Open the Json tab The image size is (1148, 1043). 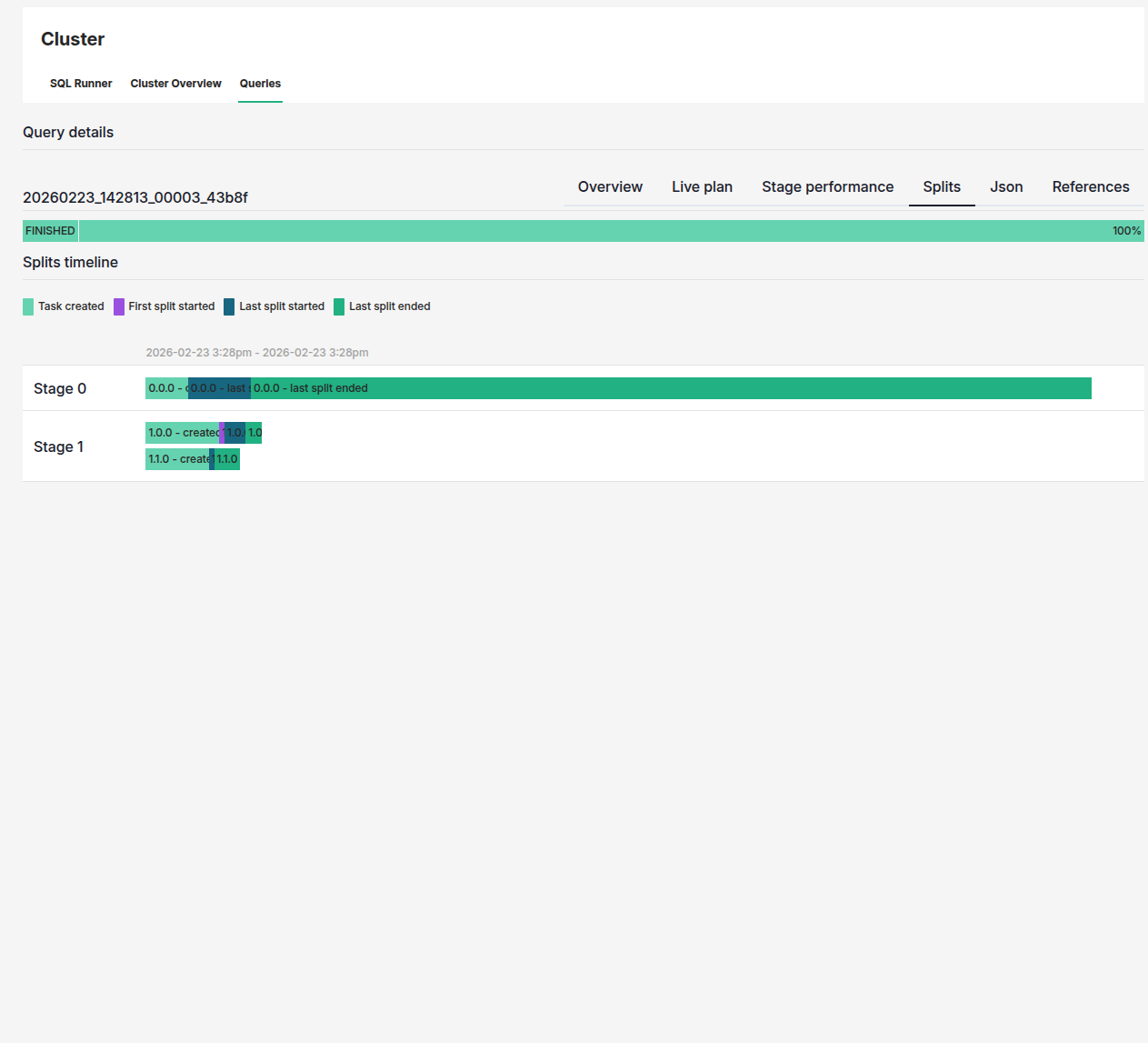(1006, 186)
